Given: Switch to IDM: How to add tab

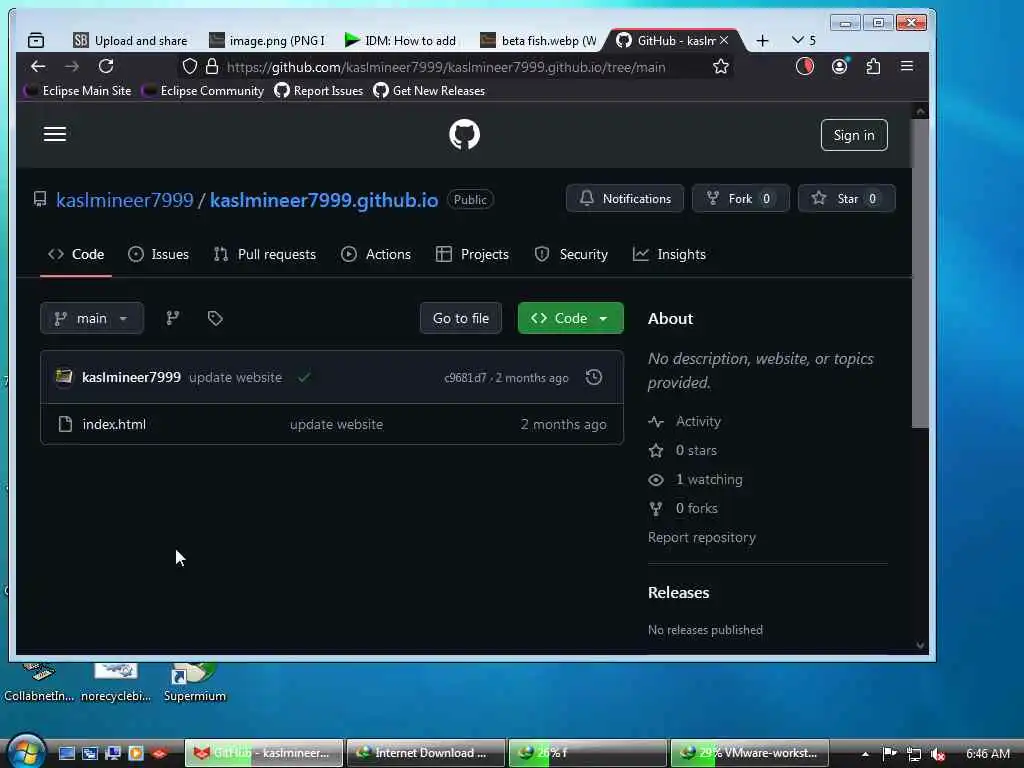Looking at the screenshot, I should point(400,40).
